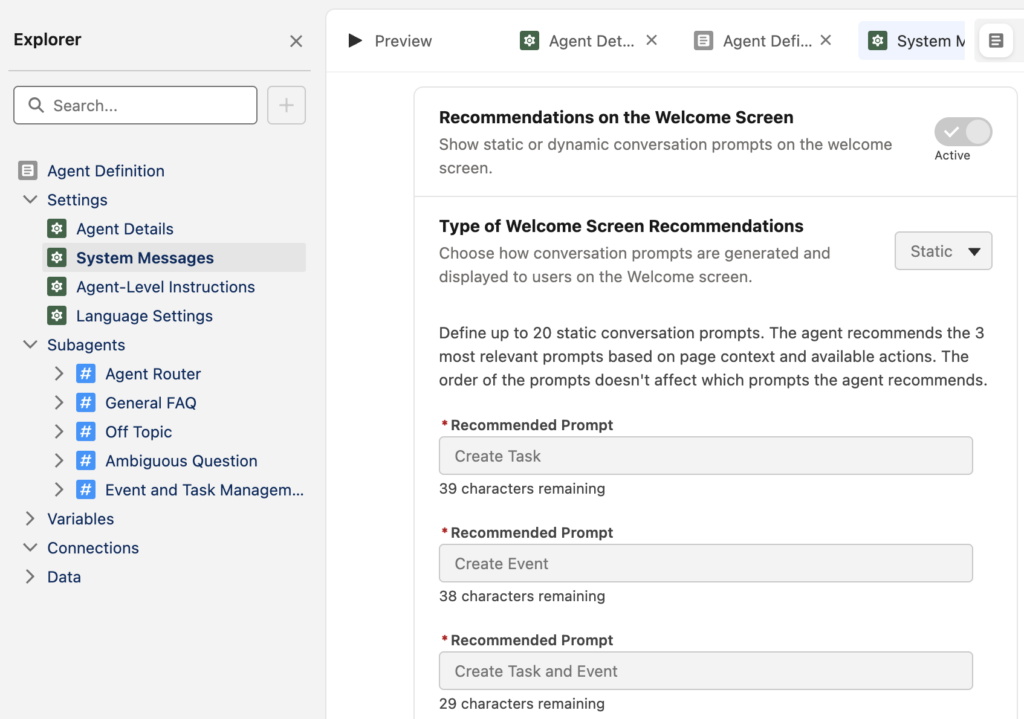Click the Create Task and Event prompt field
The image size is (1024, 719).
pyautogui.click(x=705, y=671)
